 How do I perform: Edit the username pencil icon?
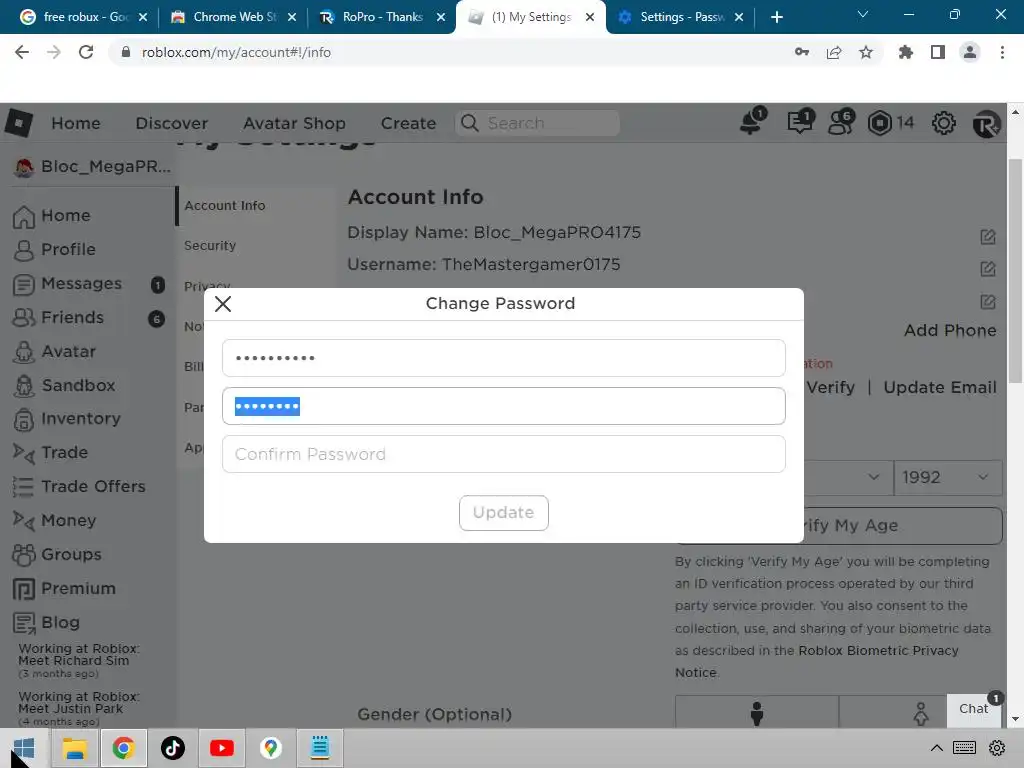987,268
